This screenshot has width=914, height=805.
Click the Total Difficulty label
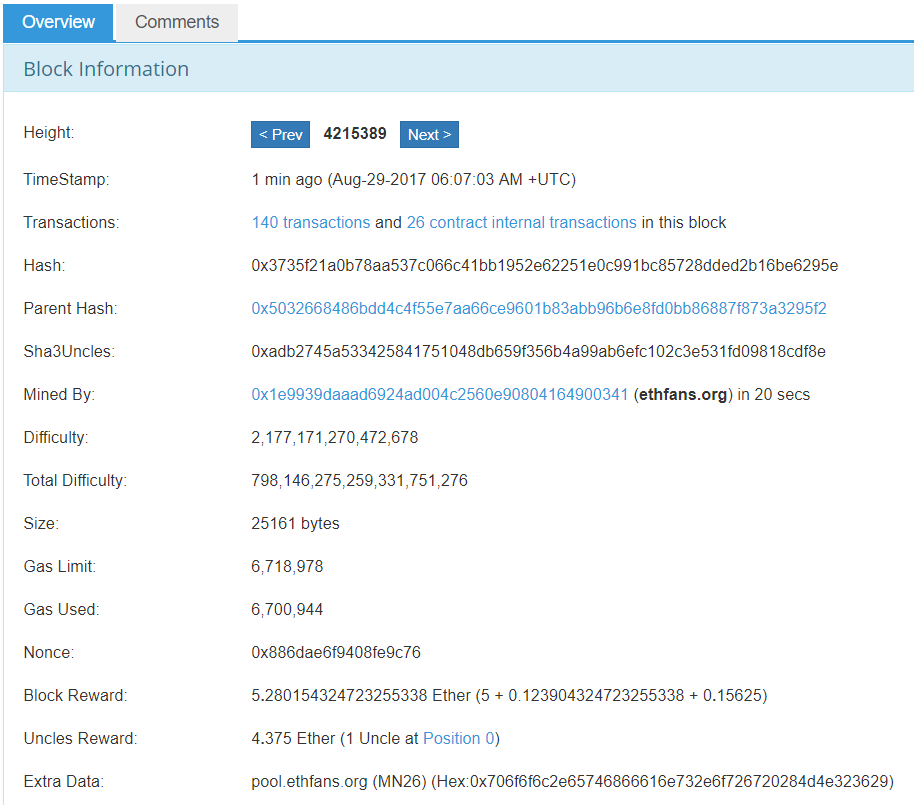tap(75, 481)
